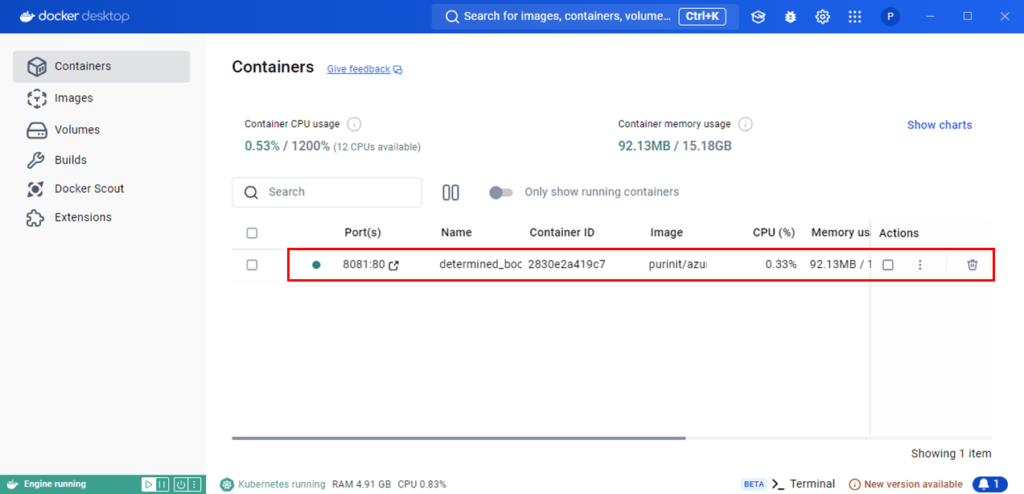Open Settings via the gear icon
Image resolution: width=1024 pixels, height=494 pixels.
click(822, 17)
